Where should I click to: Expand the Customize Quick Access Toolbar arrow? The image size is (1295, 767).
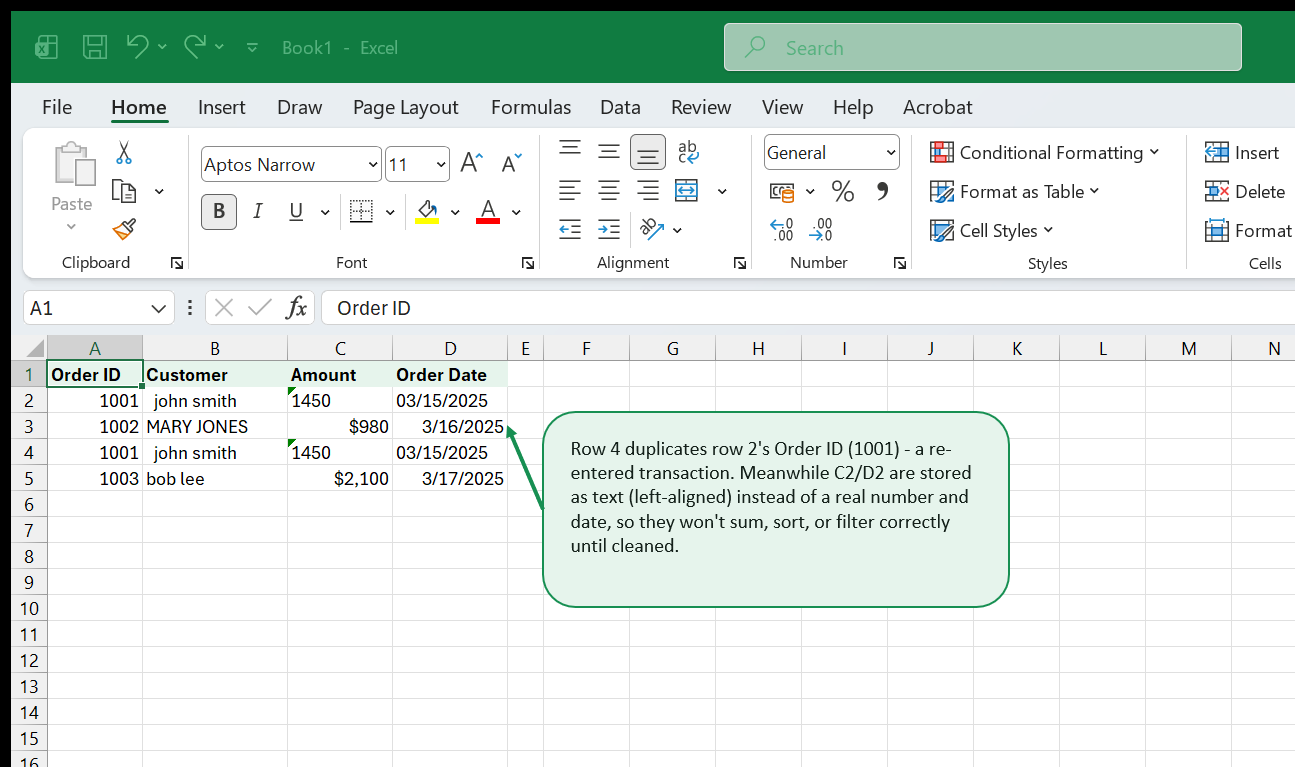[x=252, y=47]
